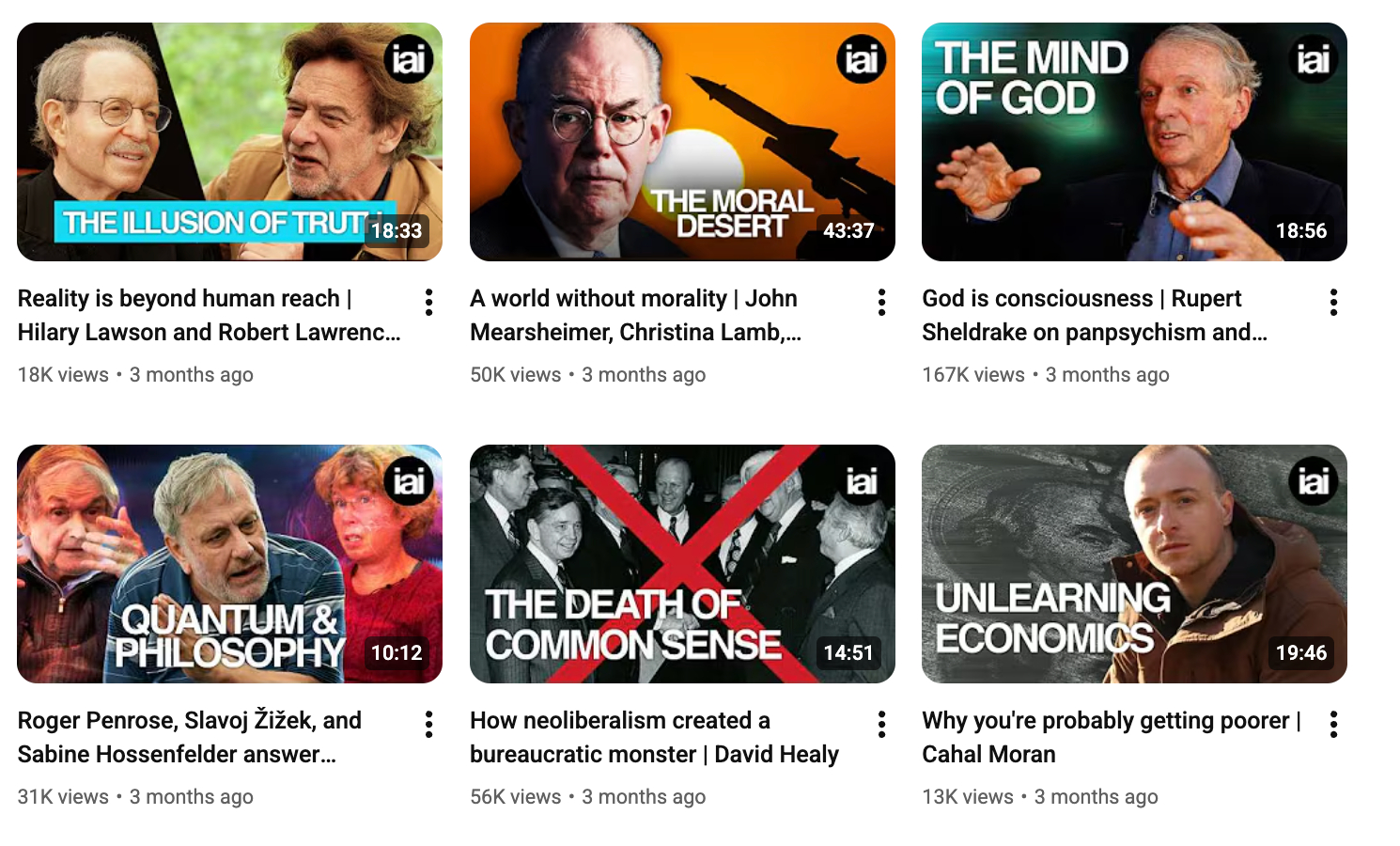Click title A world without morality John Mearsheimer
This screenshot has height=846, width=1400.
(x=636, y=315)
